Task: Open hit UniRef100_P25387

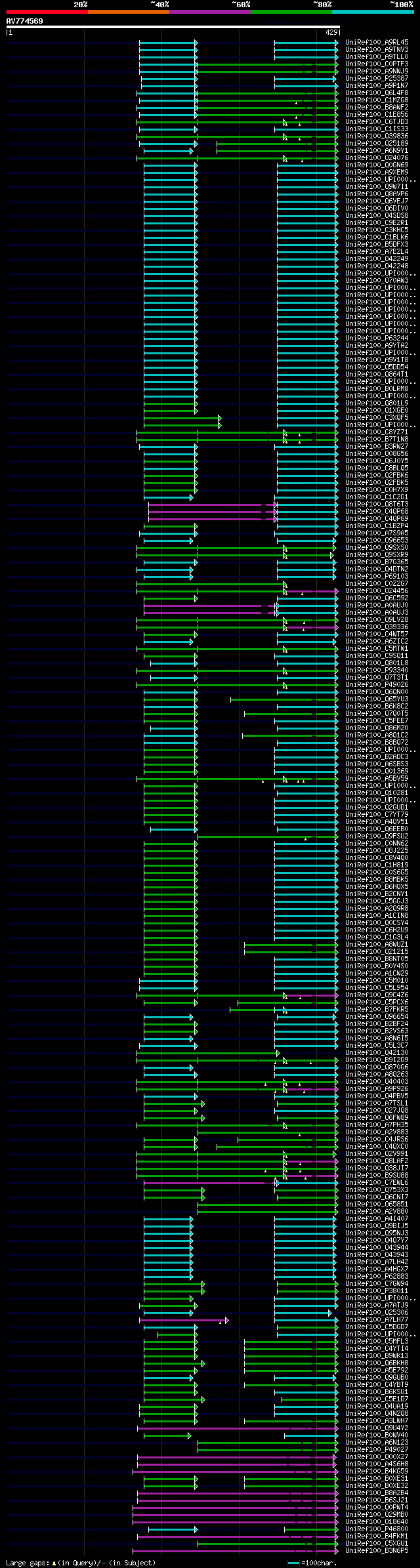Action: 377,79
